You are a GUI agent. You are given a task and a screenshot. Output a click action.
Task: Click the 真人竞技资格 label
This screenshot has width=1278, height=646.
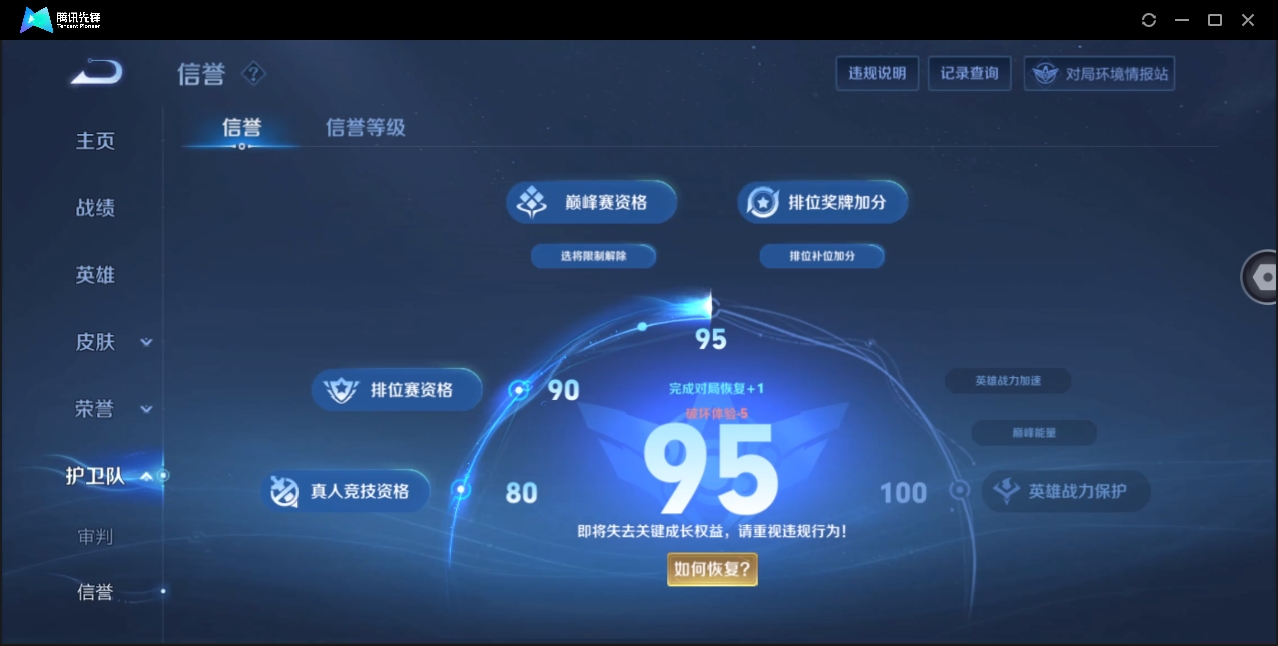[x=360, y=491]
